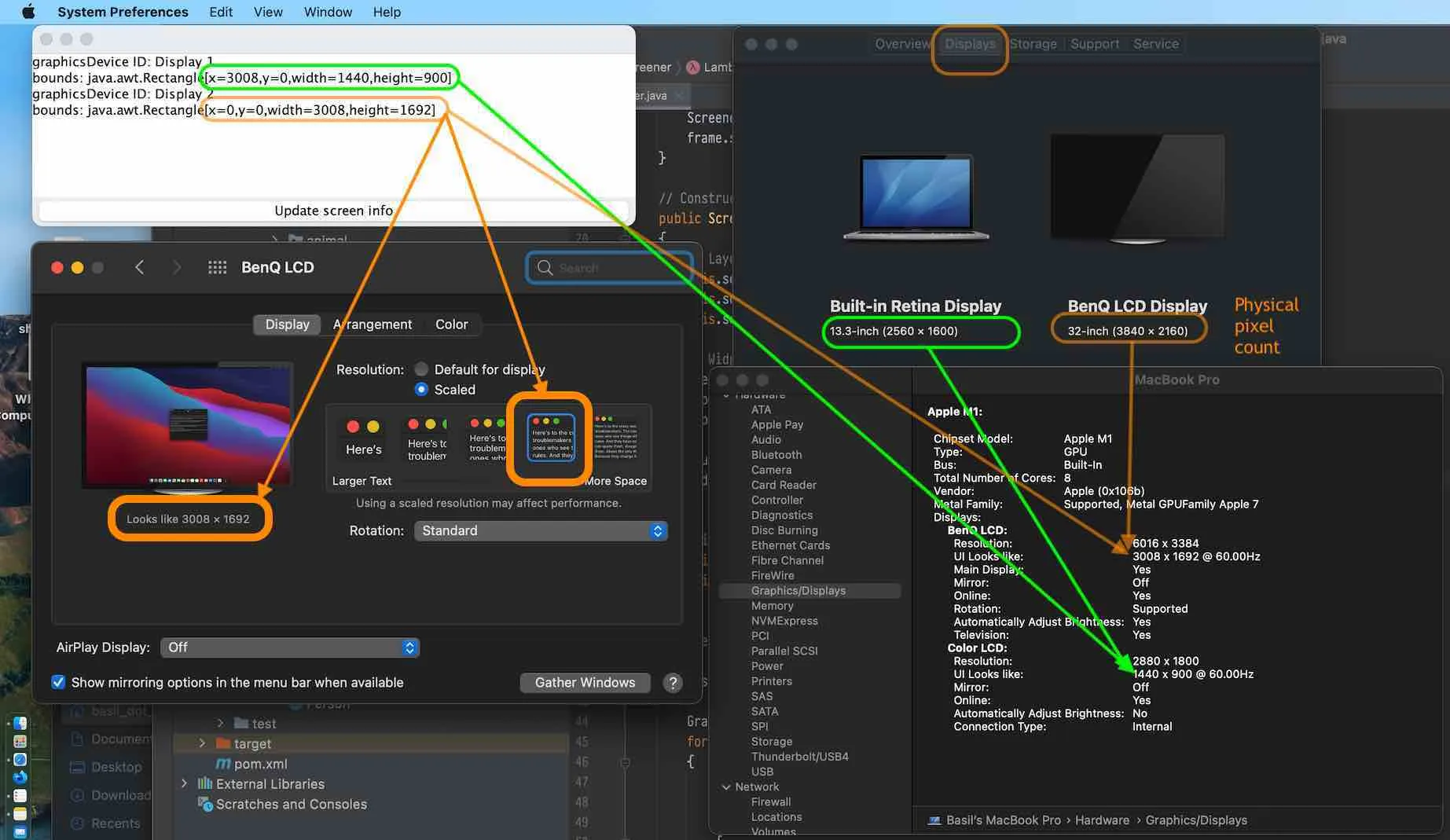This screenshot has height=840, width=1450.
Task: Open the Service tab in About This Mac
Action: [x=1155, y=44]
